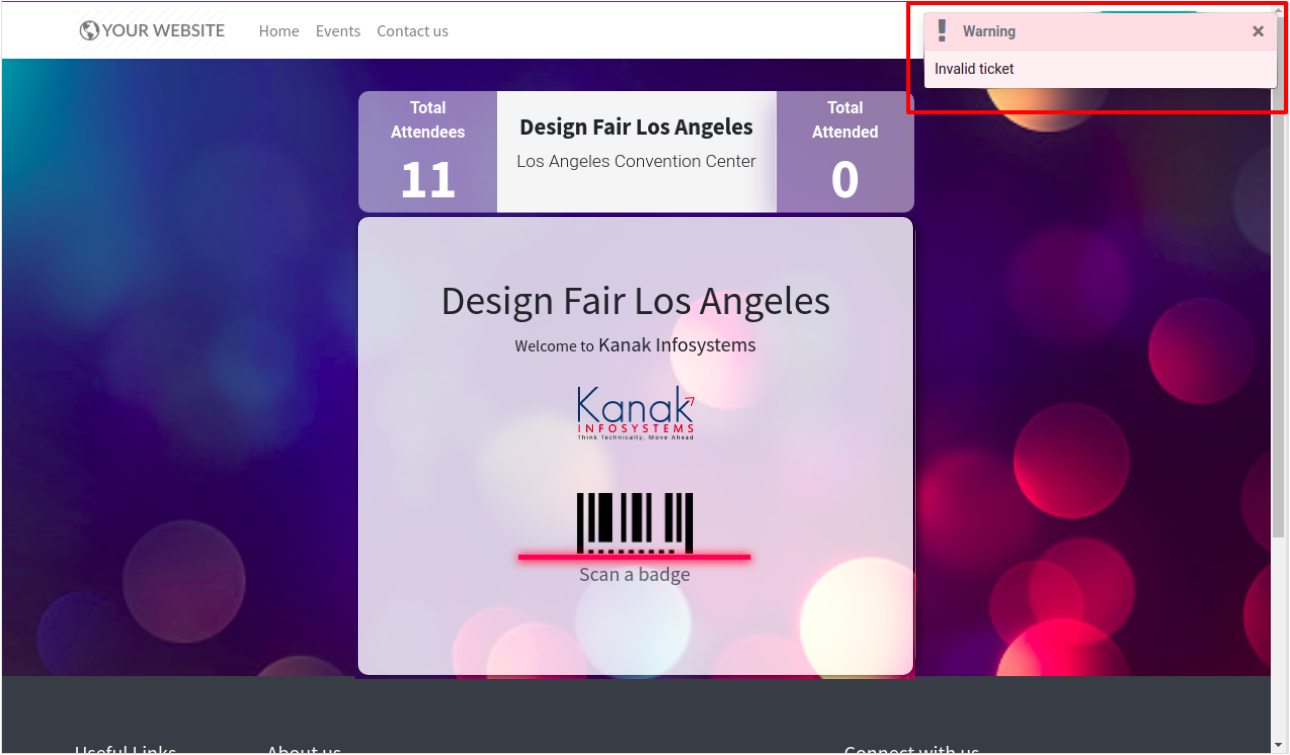Click the 'Warning' notification title
Viewport: 1290px width, 755px height.
click(989, 31)
